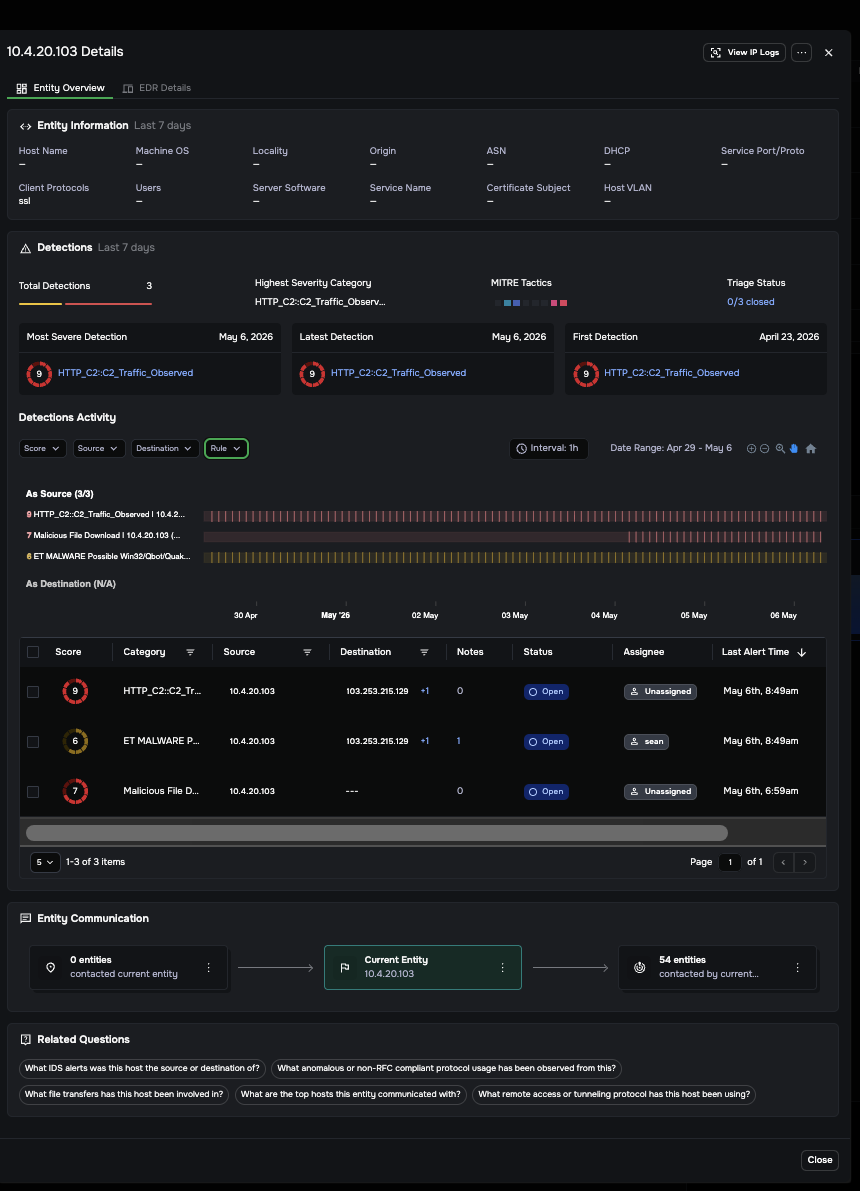Click score 7 ring in Malicious File row
This screenshot has height=1191, width=860.
point(75,791)
